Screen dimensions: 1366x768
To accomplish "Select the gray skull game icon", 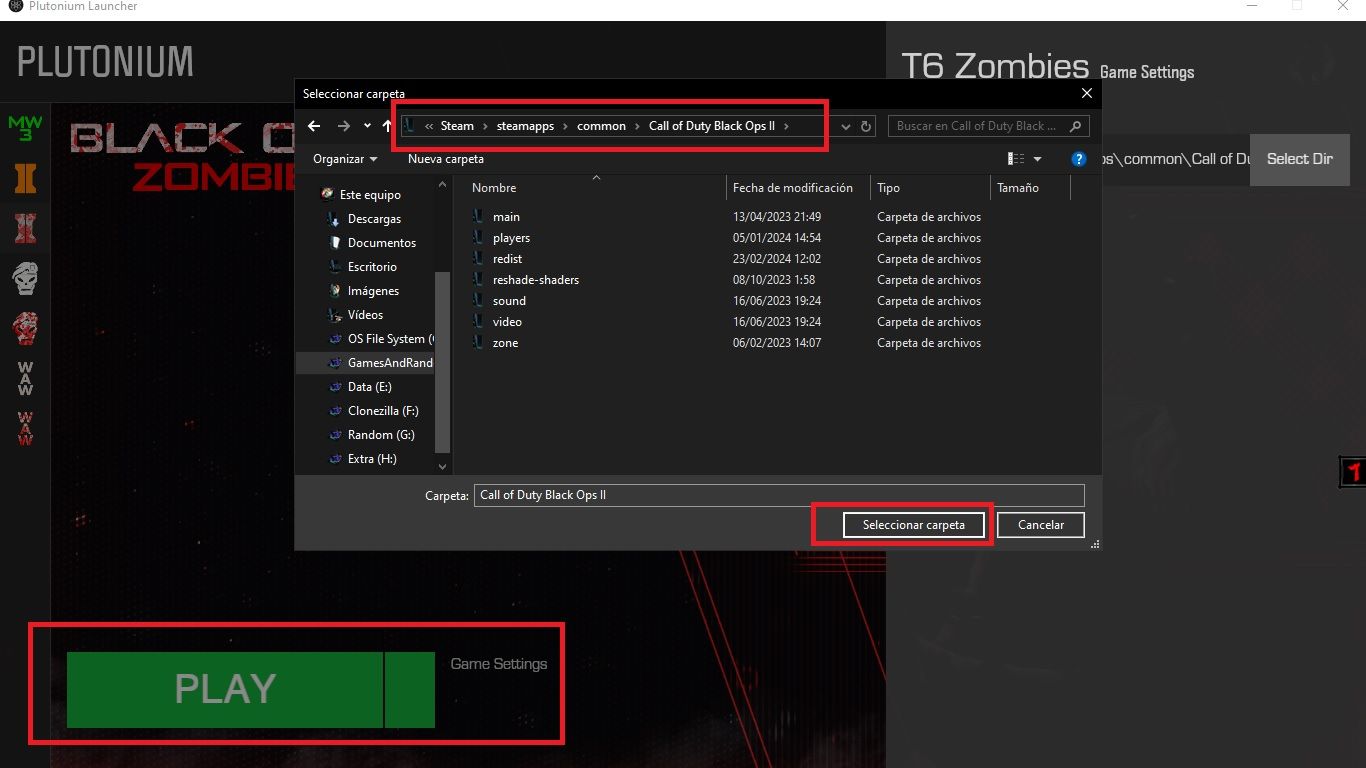I will coord(25,278).
